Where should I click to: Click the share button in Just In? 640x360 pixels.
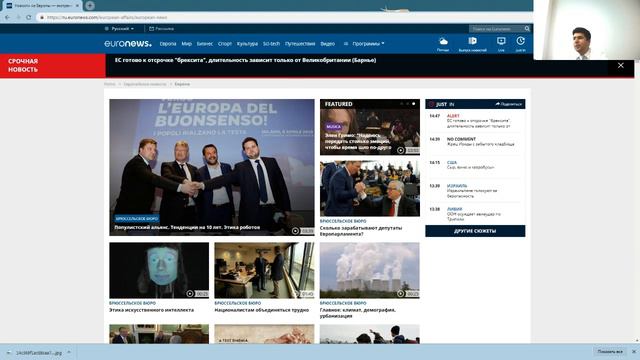click(508, 104)
